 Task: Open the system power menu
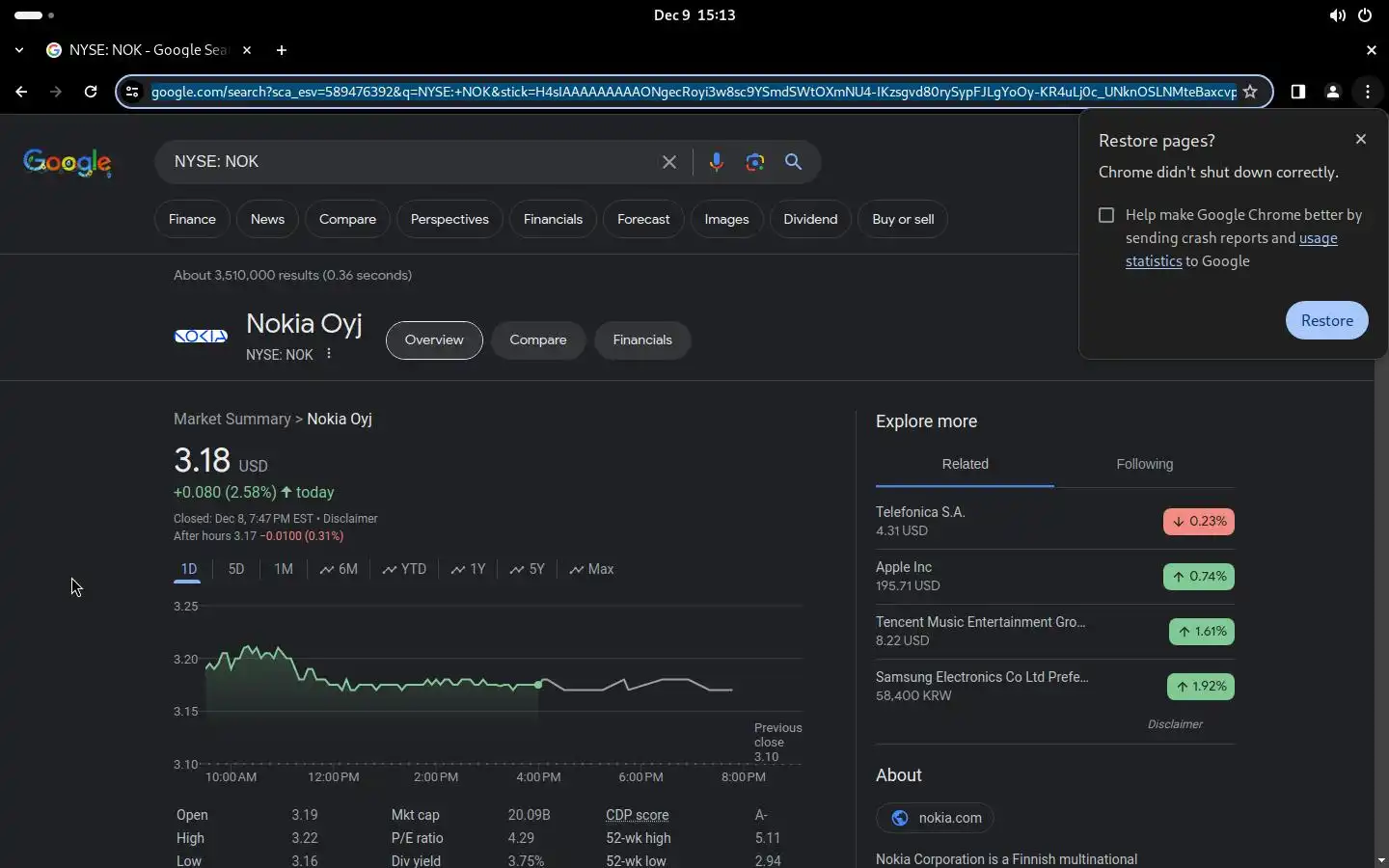click(x=1365, y=15)
